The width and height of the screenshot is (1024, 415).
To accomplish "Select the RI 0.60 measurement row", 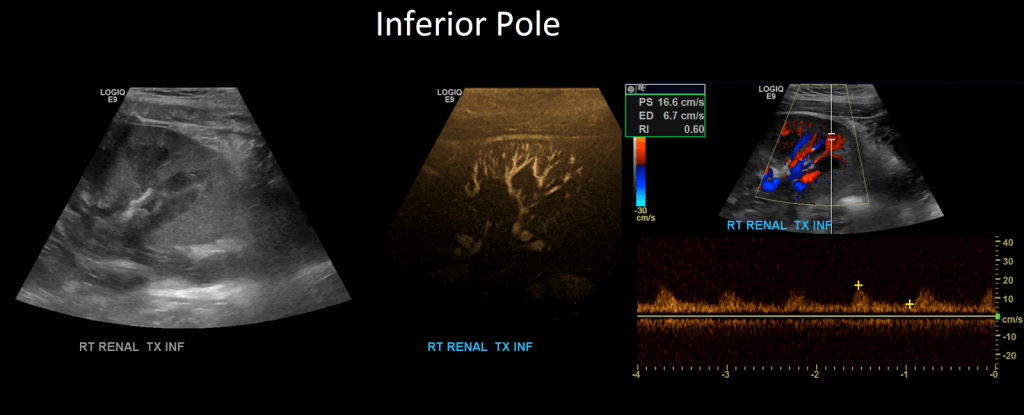I will click(665, 128).
